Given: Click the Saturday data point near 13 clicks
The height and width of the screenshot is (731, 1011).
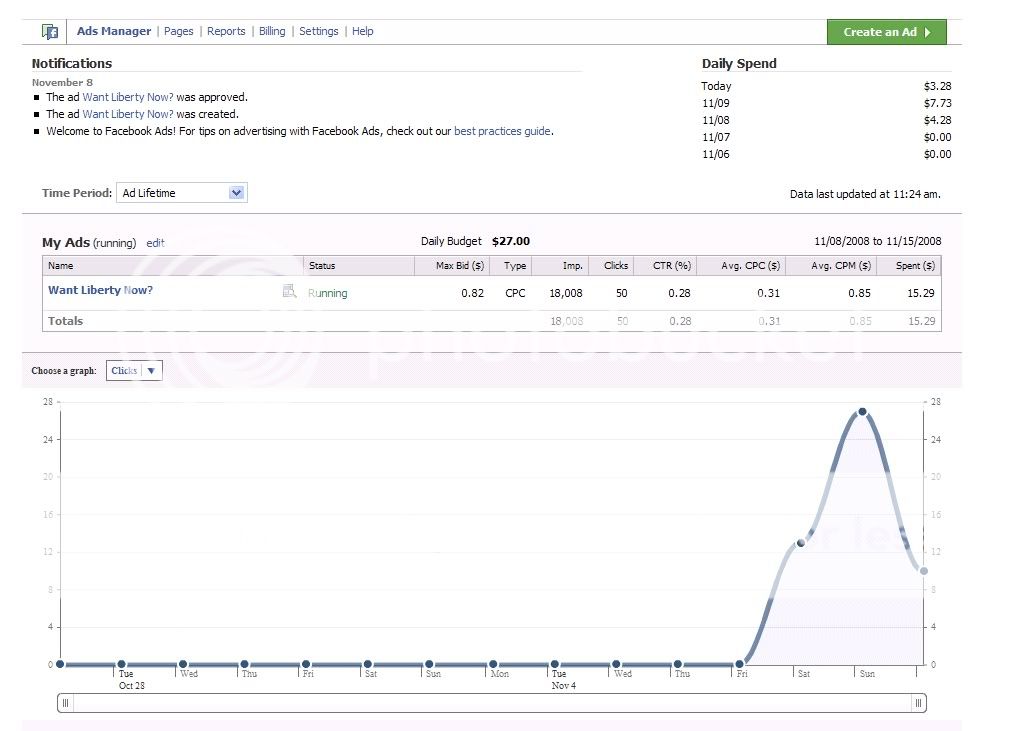Looking at the screenshot, I should point(801,543).
